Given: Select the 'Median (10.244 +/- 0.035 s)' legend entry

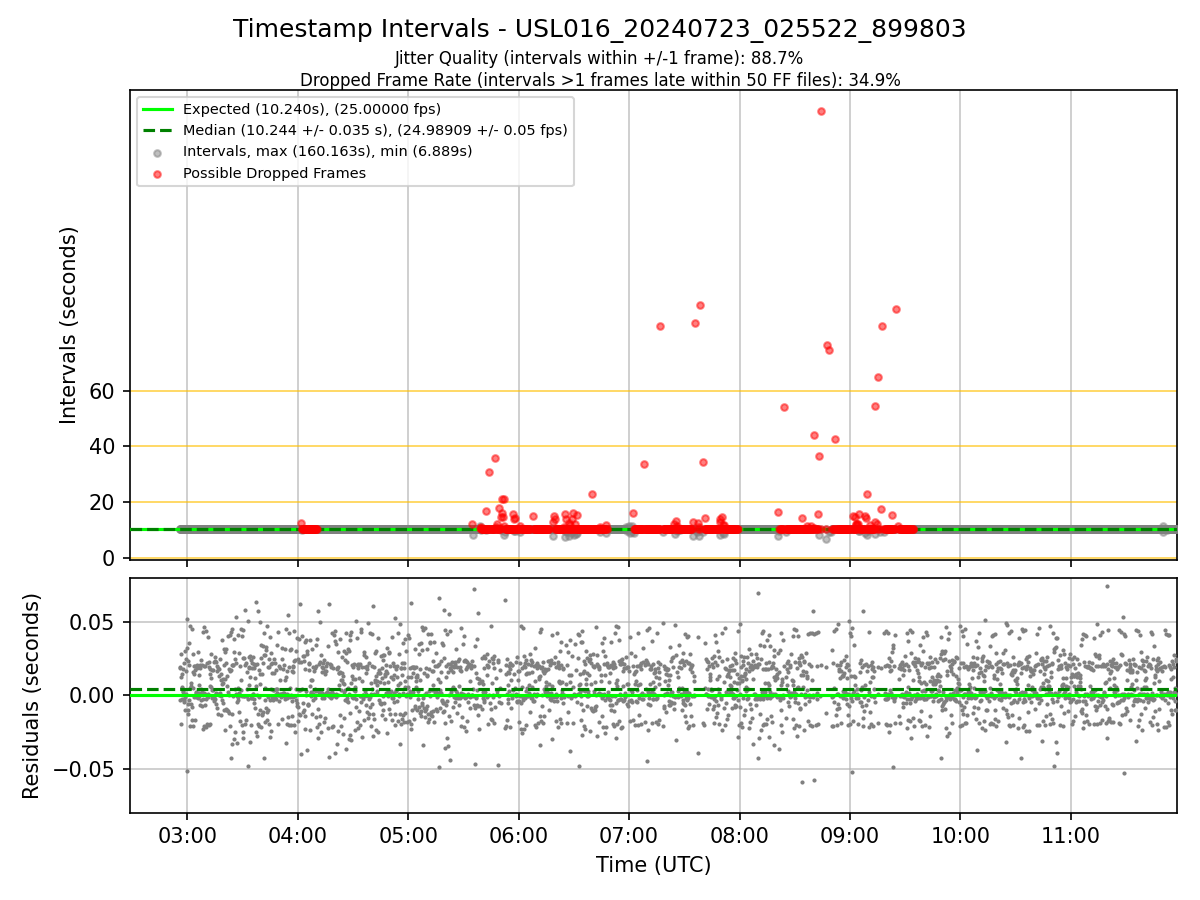Looking at the screenshot, I should pyautogui.click(x=375, y=130).
